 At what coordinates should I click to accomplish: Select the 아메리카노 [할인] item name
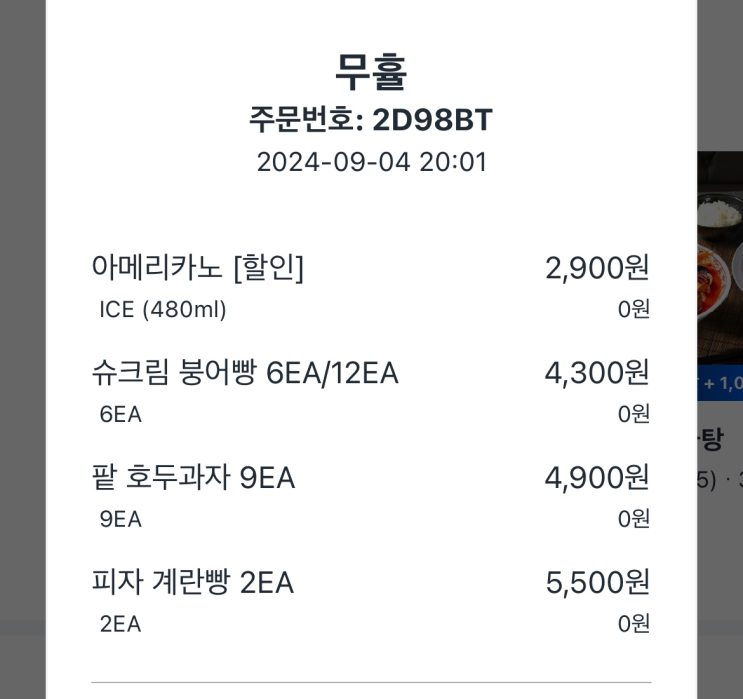click(x=197, y=267)
